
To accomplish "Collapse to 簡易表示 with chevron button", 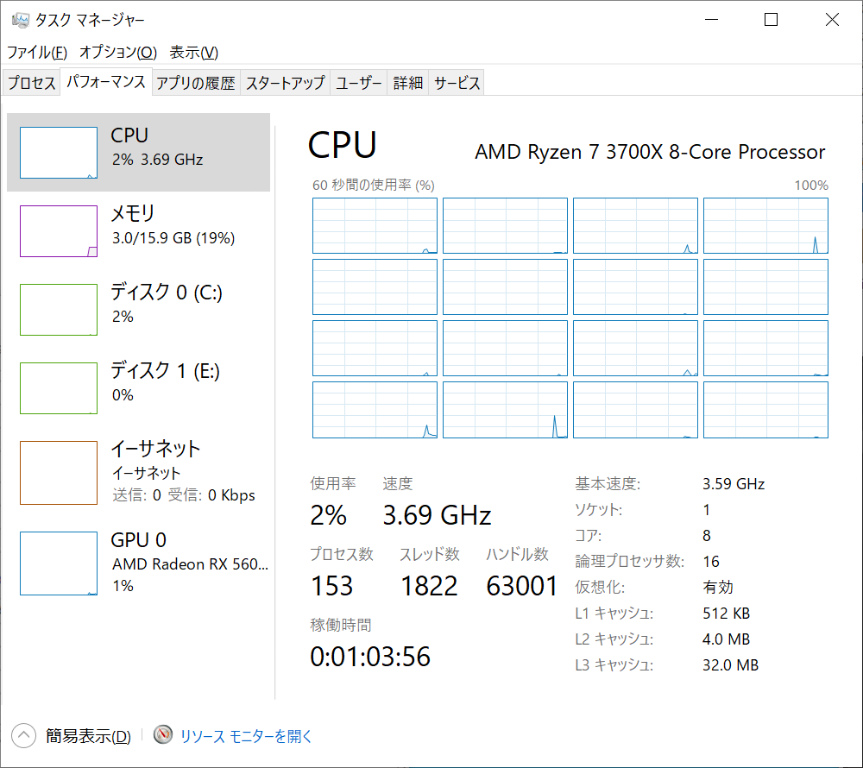I will coord(23,736).
